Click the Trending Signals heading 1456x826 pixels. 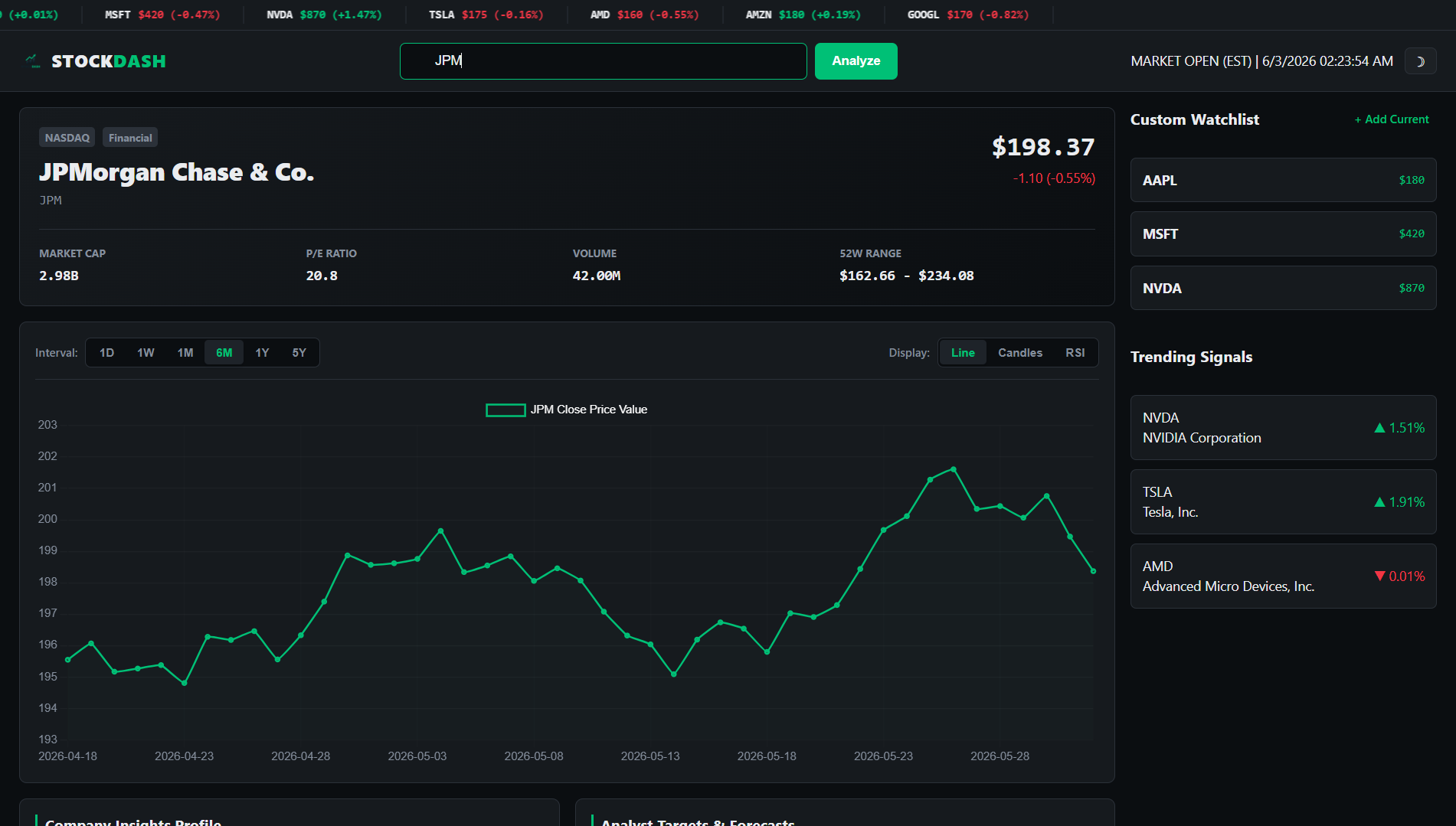tap(1191, 357)
